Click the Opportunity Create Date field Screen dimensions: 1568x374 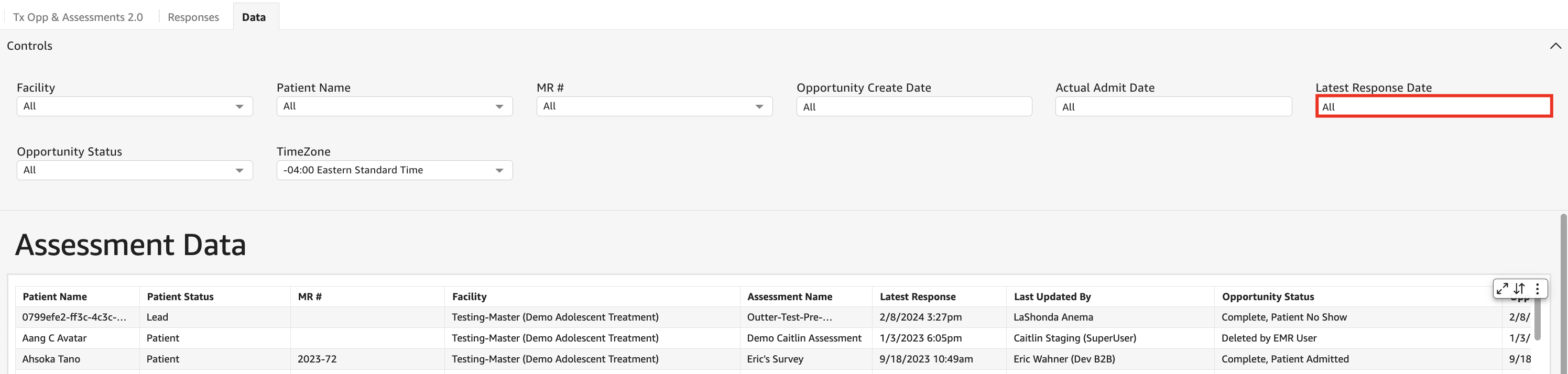coord(913,107)
